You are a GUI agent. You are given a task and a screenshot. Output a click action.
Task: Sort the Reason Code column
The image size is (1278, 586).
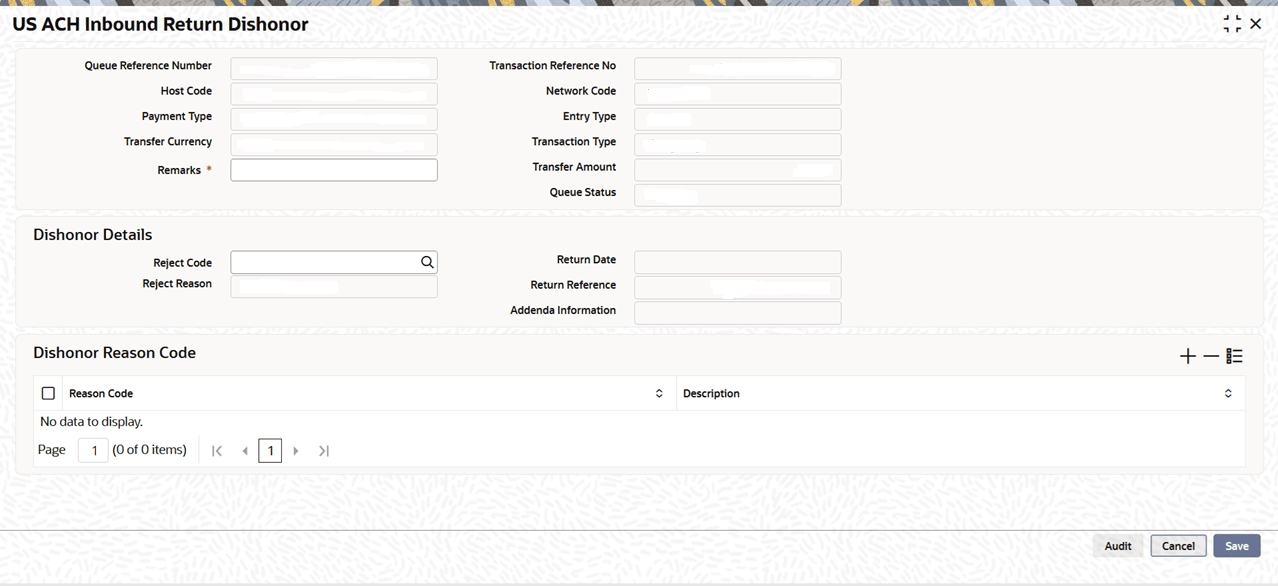[x=659, y=394]
